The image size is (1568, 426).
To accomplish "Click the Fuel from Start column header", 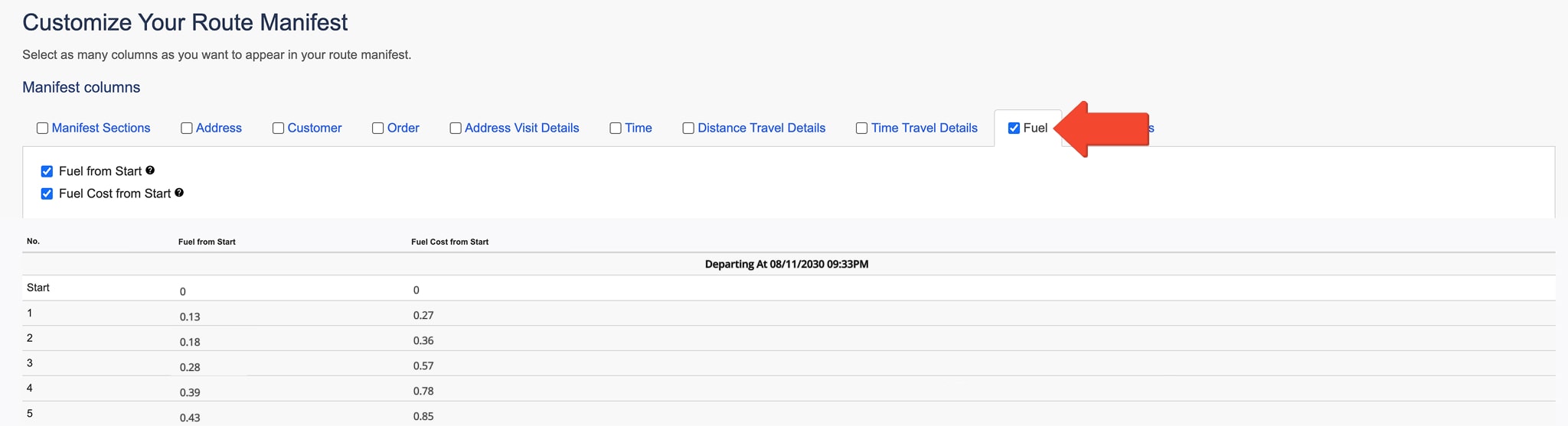I will [207, 242].
